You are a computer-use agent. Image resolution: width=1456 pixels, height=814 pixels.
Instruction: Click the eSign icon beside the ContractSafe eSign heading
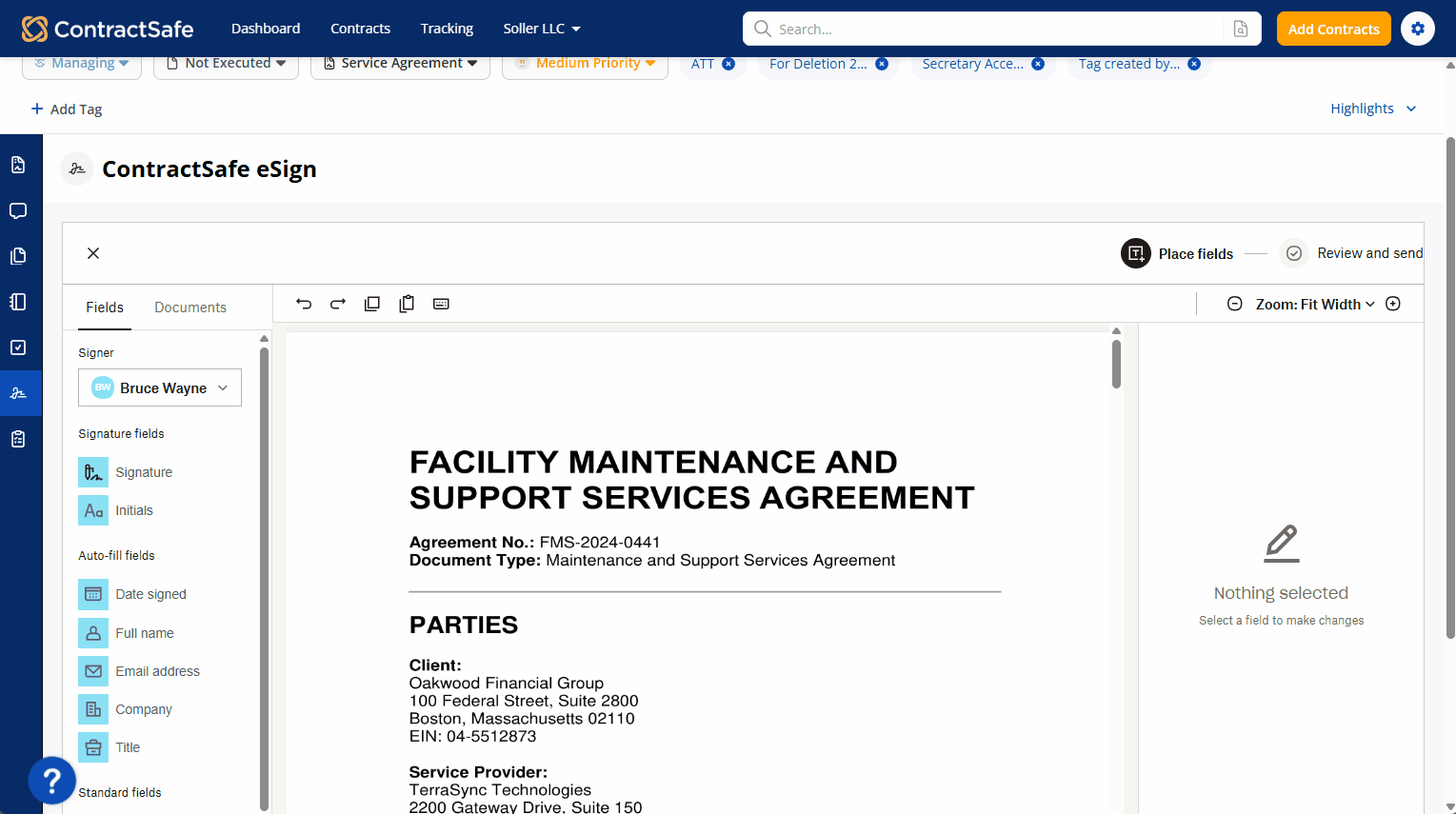click(77, 169)
